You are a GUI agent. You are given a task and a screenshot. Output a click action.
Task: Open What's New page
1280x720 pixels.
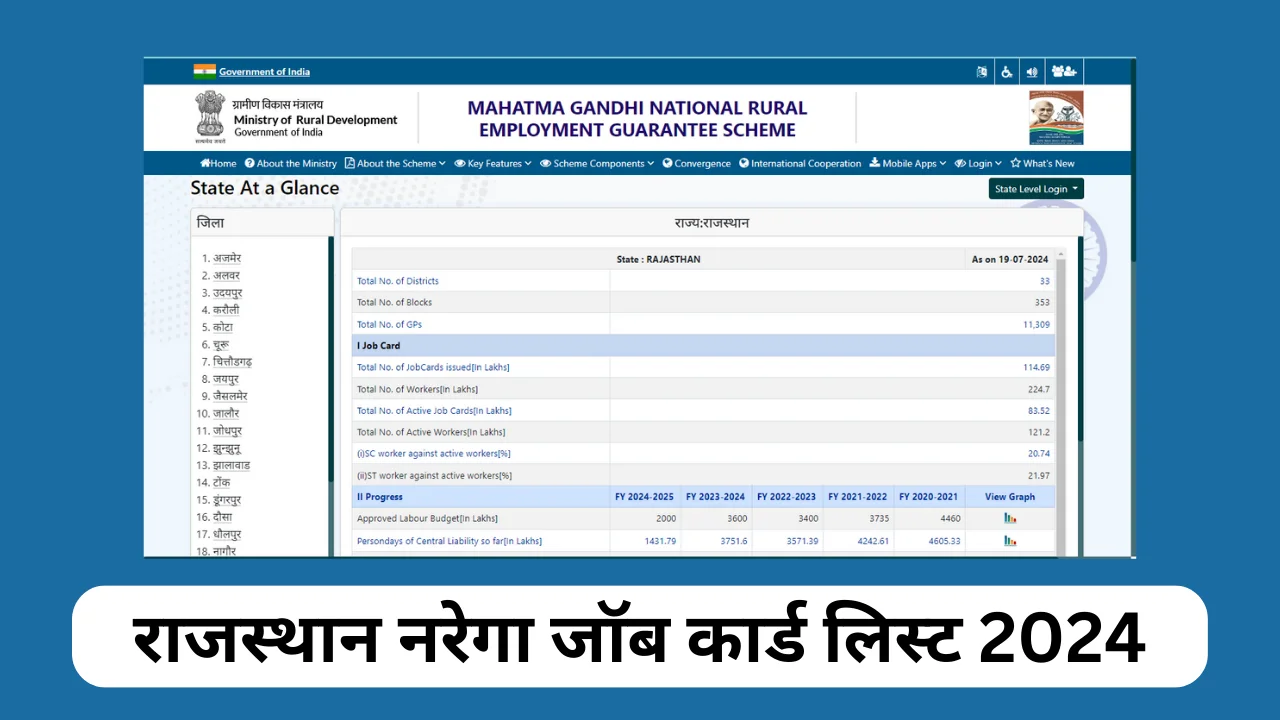click(1042, 163)
